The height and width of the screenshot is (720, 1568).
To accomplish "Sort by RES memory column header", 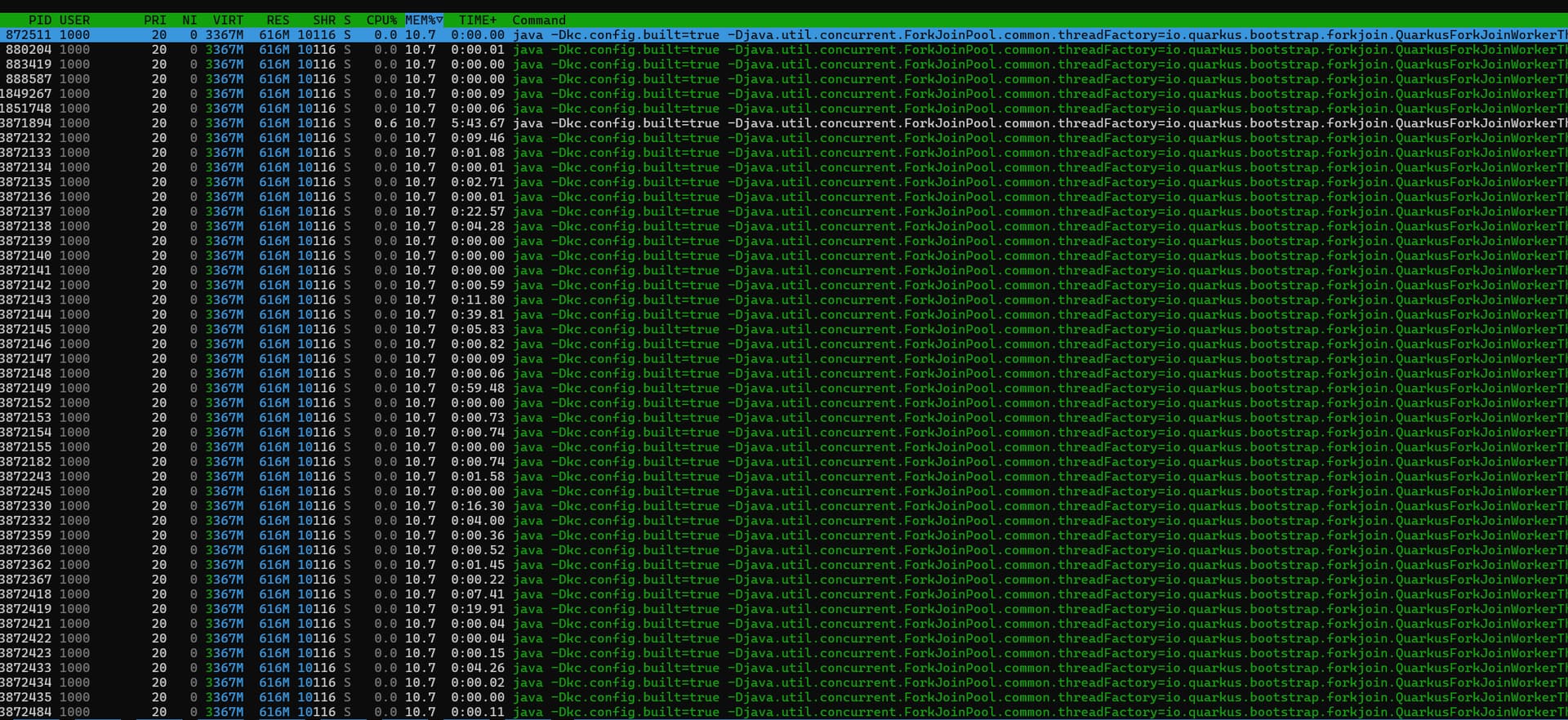I will tap(278, 20).
